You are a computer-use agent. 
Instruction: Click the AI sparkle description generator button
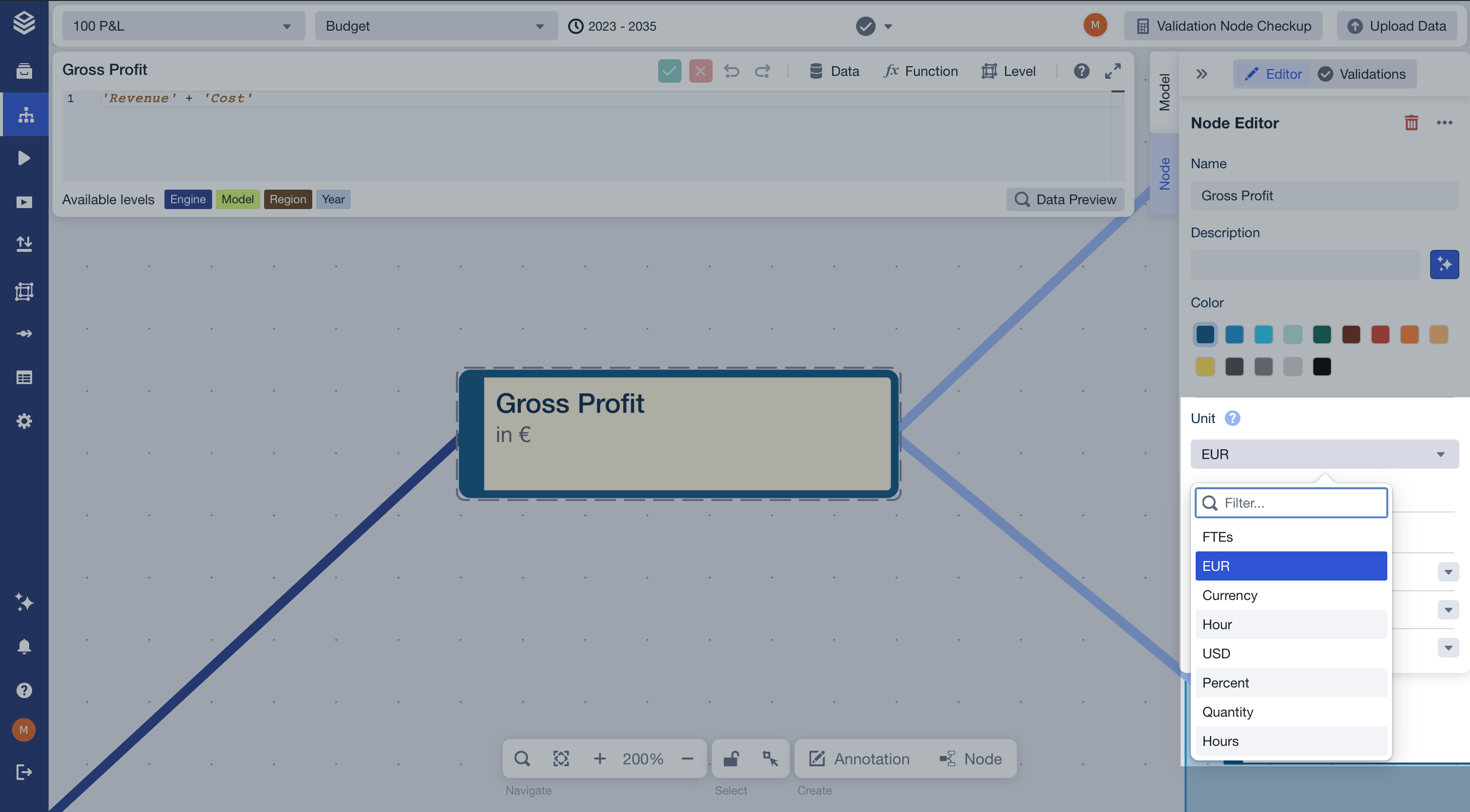click(1444, 265)
